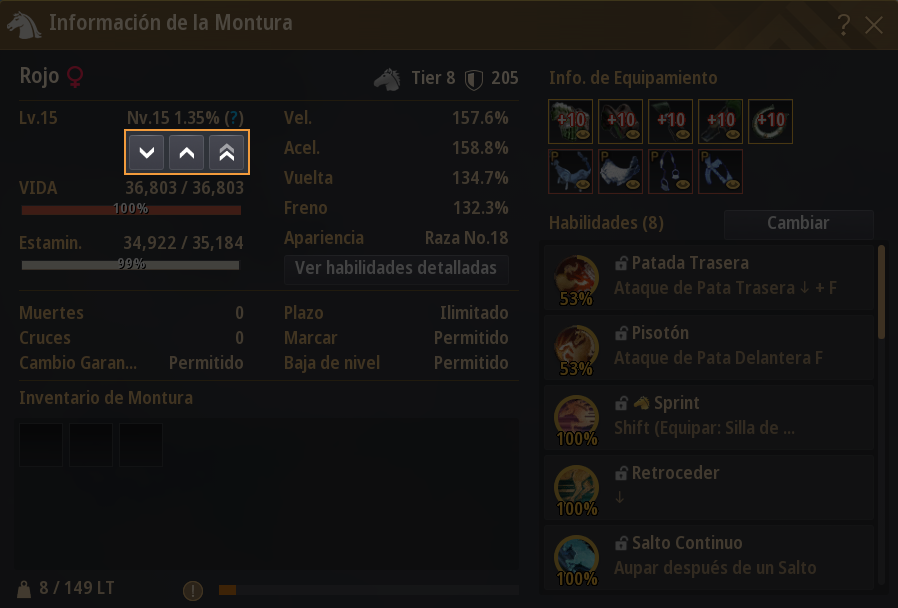Viewport: 898px width, 608px height.
Task: Click the double up chevron level button
Action: click(x=227, y=152)
